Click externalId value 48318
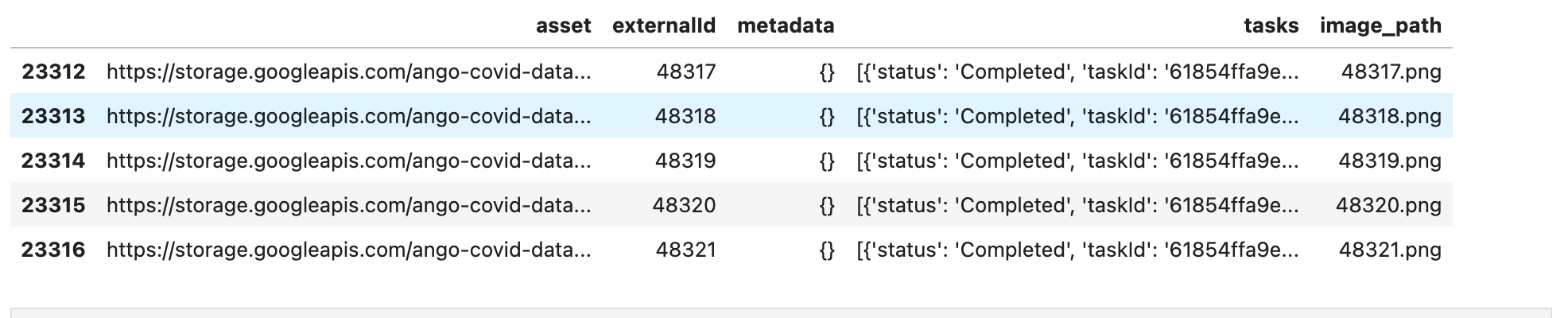 click(x=685, y=116)
